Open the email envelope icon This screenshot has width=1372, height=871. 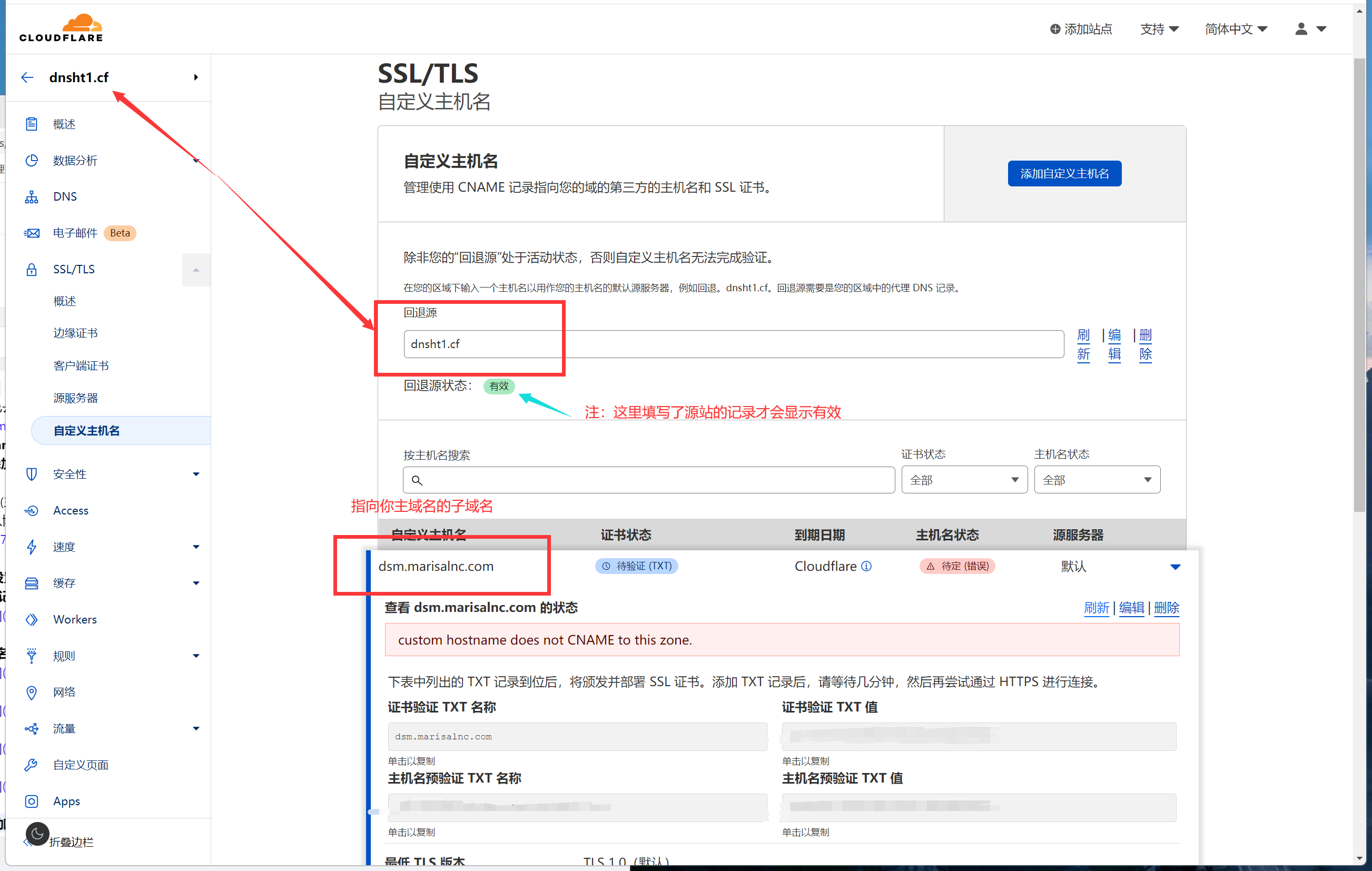pos(31,233)
